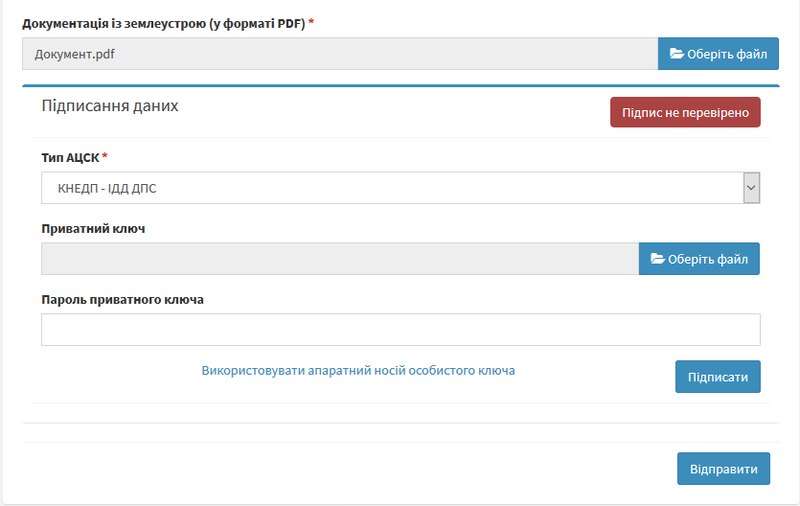This screenshot has height=506, width=800.
Task: Click red asterisk next to Тип АЦСК
Action: pos(105,157)
